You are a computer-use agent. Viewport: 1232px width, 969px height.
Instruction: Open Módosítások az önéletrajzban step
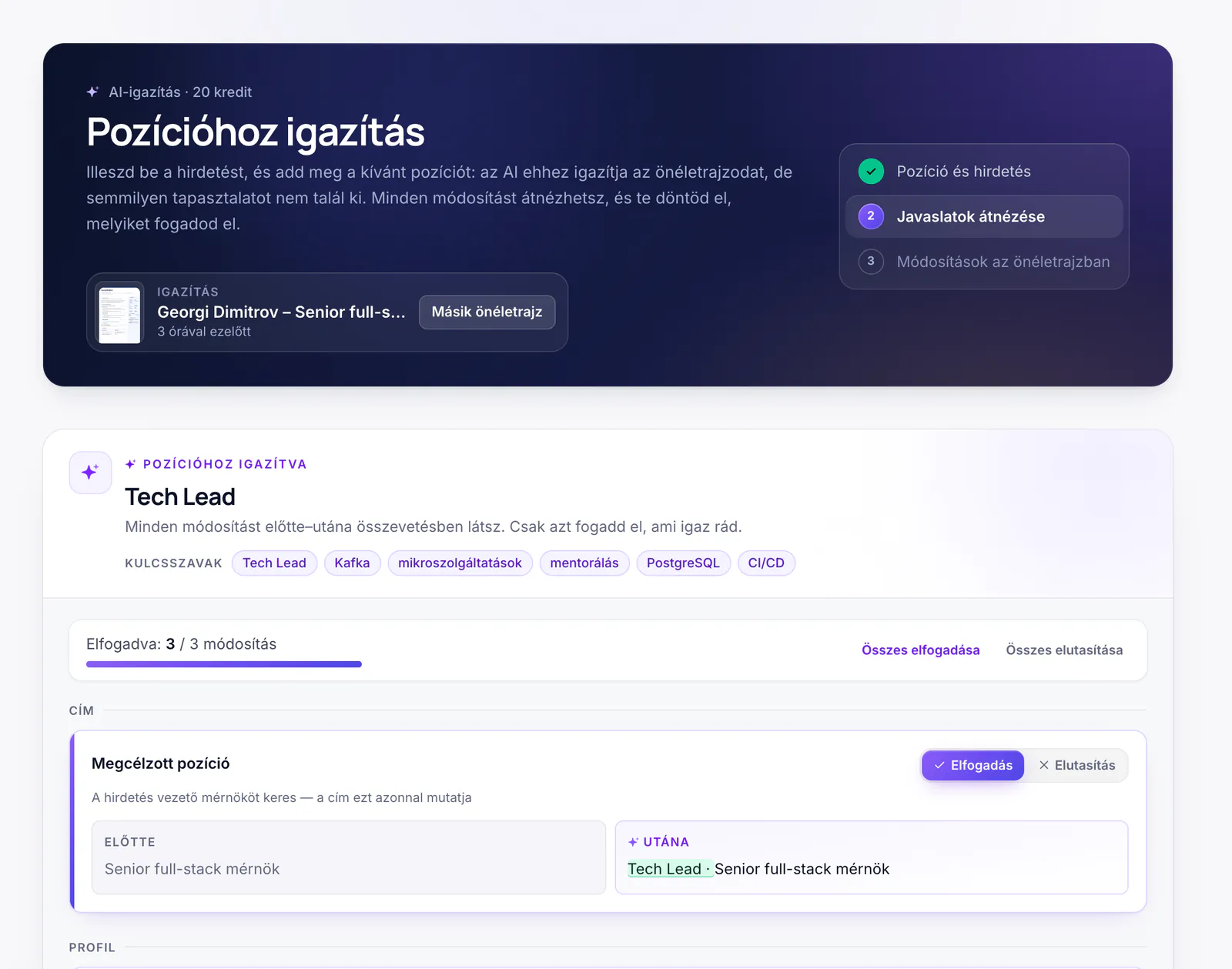(984, 262)
